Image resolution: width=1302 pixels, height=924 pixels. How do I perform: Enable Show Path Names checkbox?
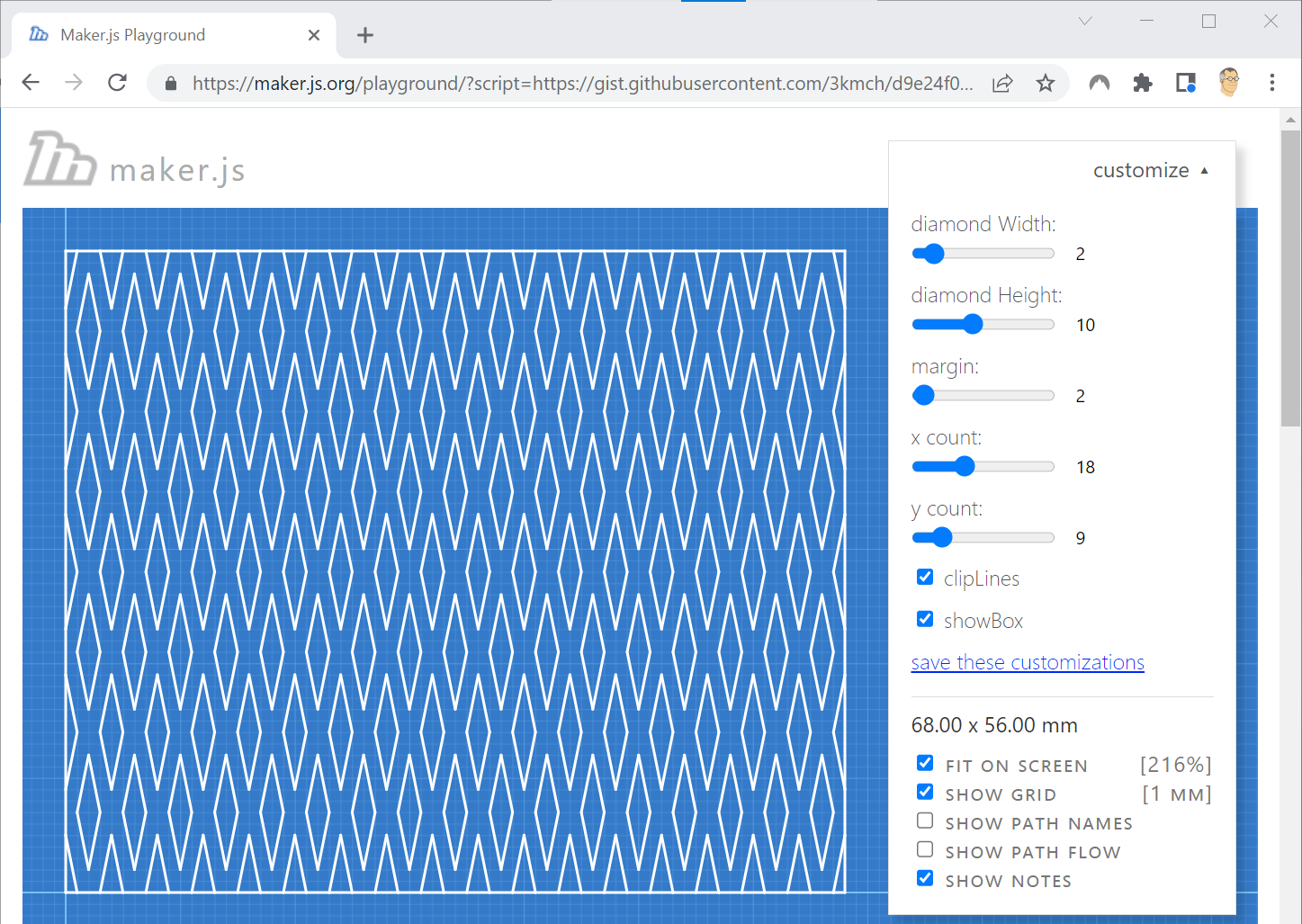click(x=925, y=821)
